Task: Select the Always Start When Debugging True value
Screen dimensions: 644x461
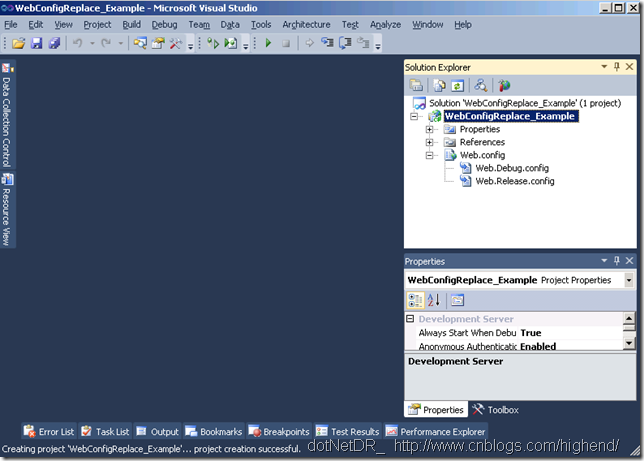Action: pyautogui.click(x=531, y=333)
